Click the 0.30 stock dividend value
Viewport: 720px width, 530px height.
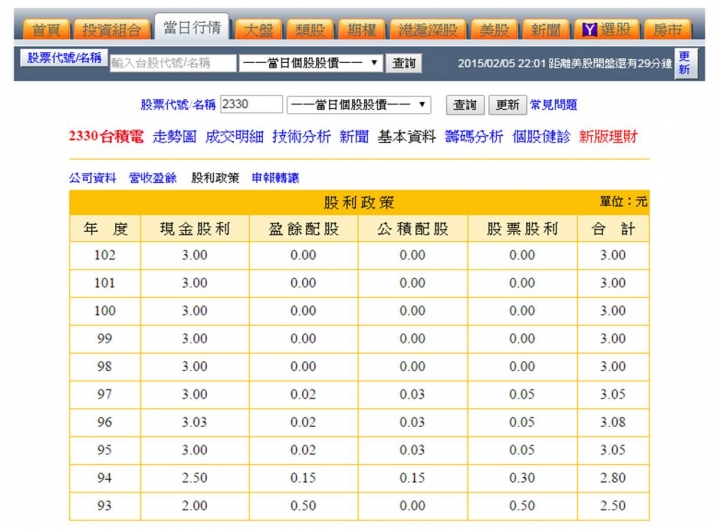(x=522, y=478)
